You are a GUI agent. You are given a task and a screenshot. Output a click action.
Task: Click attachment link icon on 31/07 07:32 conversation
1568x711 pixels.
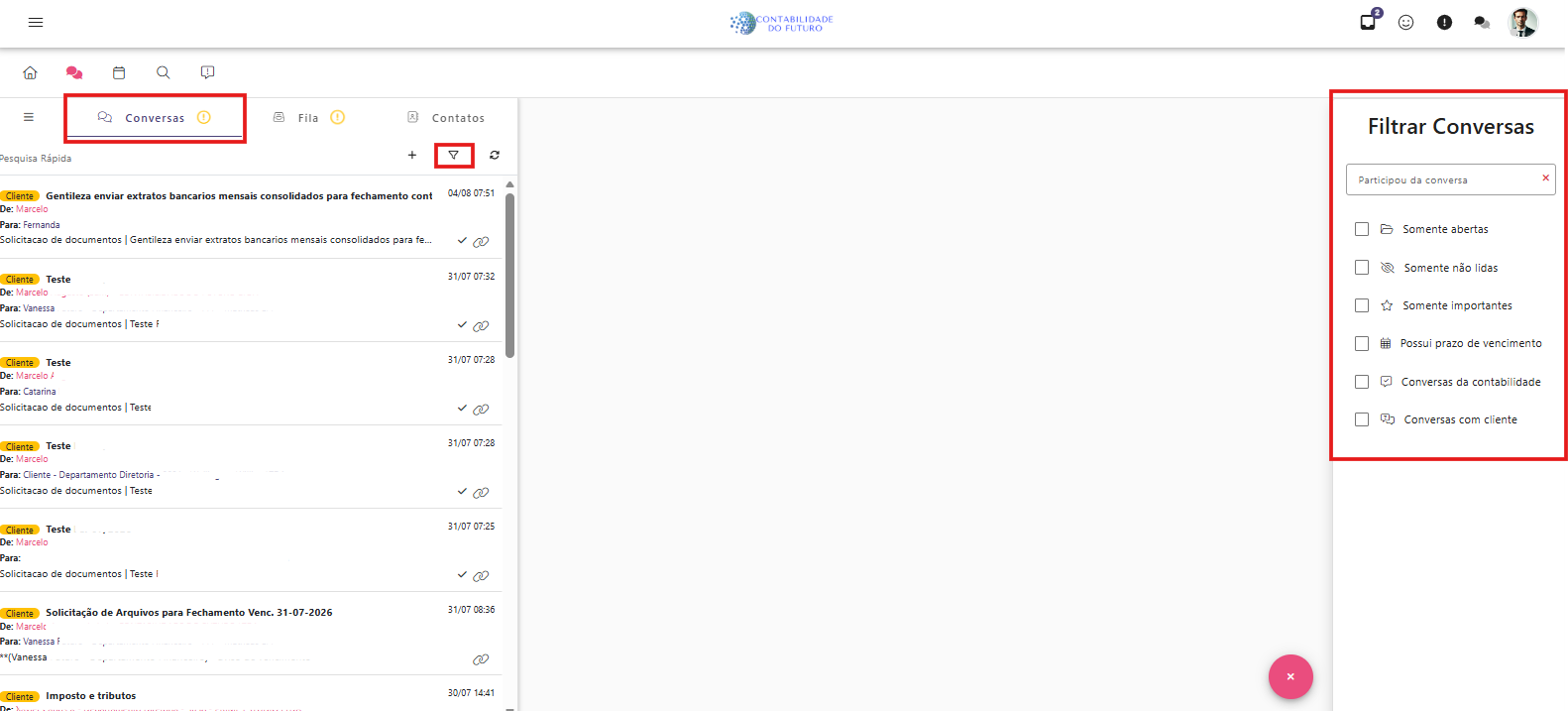tap(481, 325)
